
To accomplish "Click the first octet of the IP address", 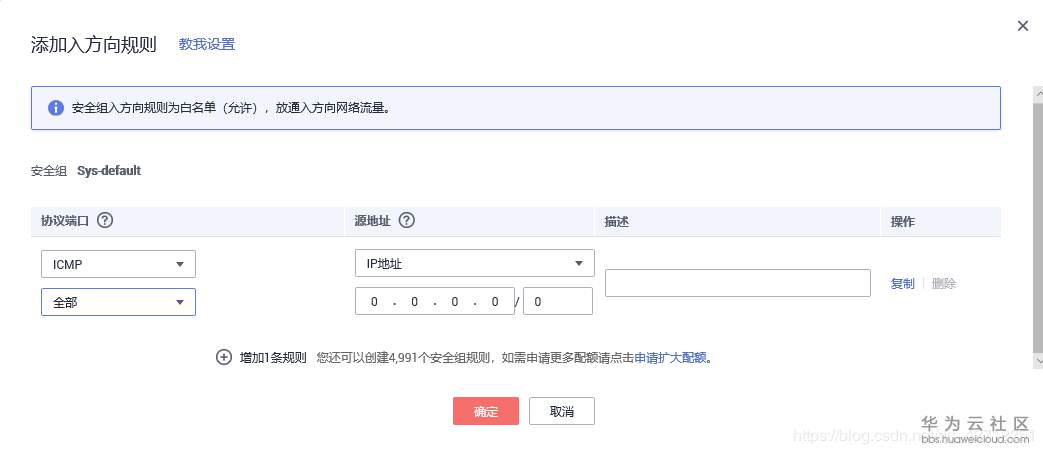I will [x=375, y=302].
